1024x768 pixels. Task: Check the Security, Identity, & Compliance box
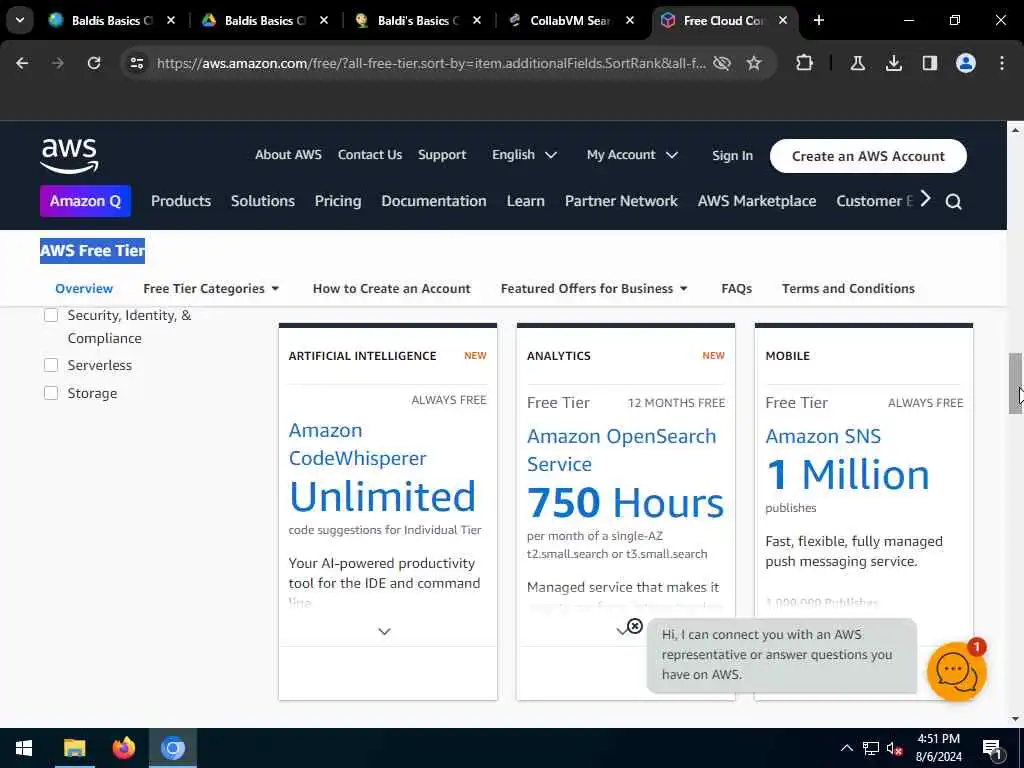click(51, 315)
